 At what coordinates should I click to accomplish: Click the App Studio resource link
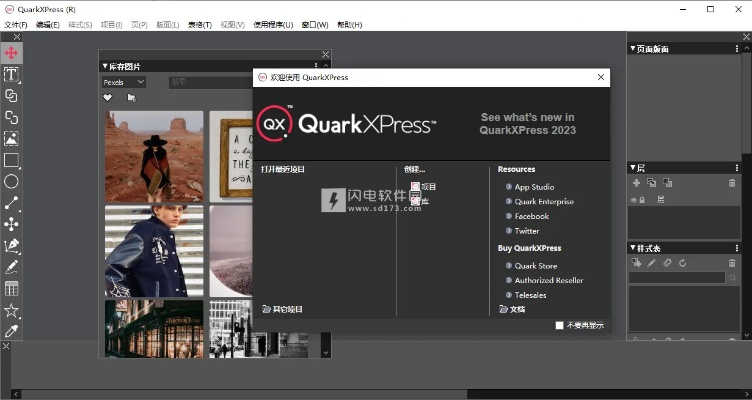[x=534, y=187]
